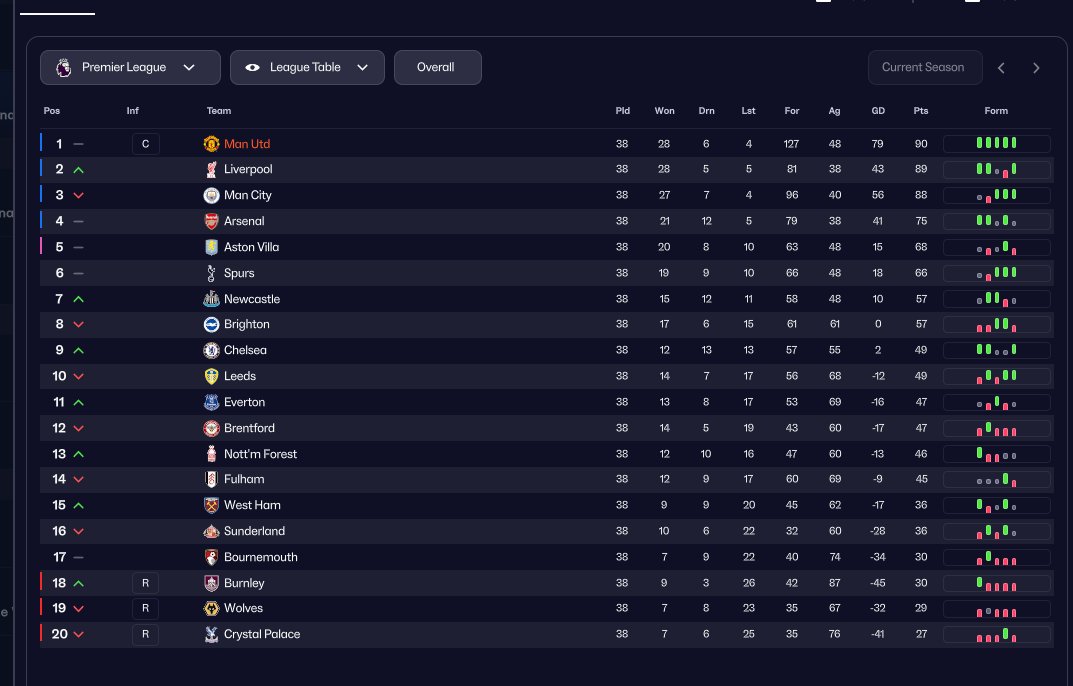Click the Current Season button

pyautogui.click(x=924, y=68)
